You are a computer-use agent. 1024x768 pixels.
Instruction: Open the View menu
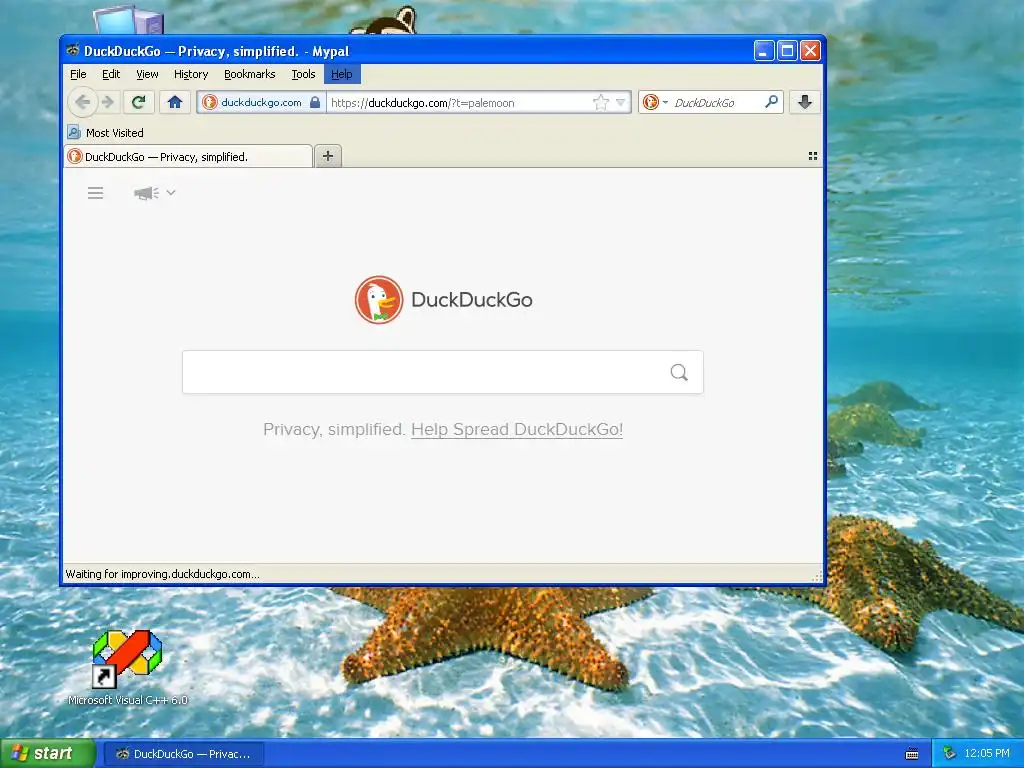point(147,74)
